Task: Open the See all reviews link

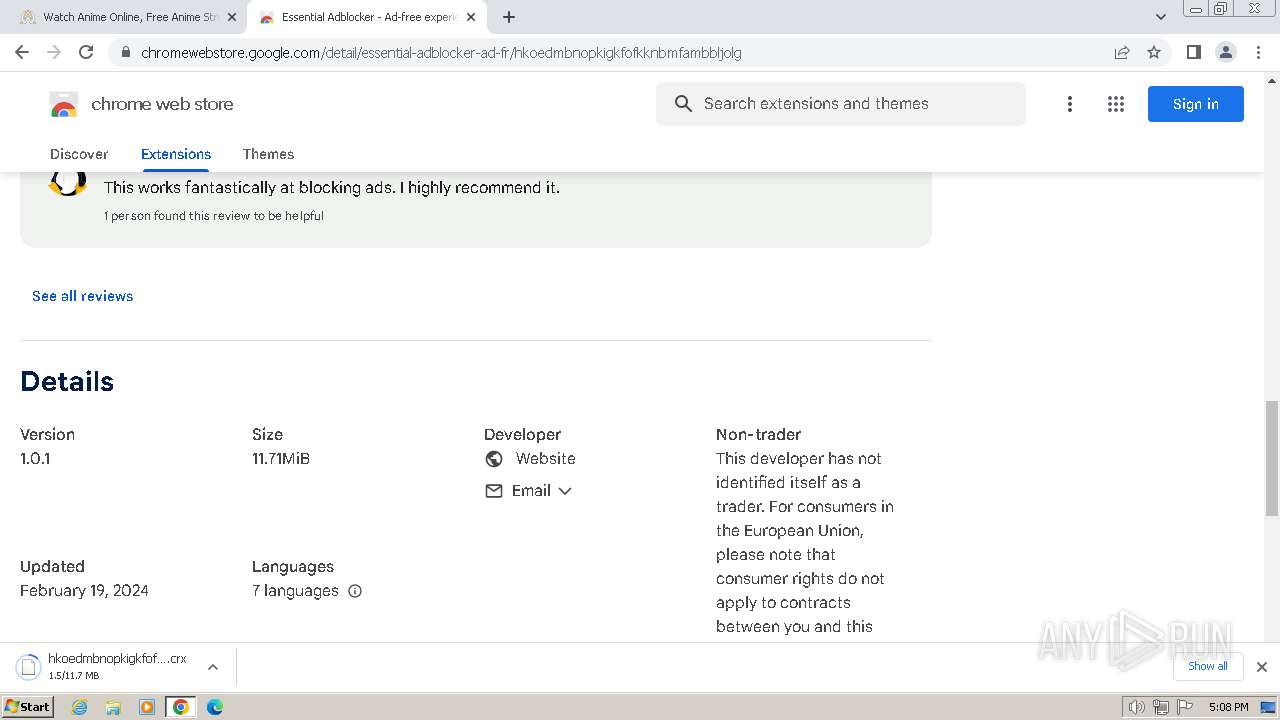Action: 83,296
